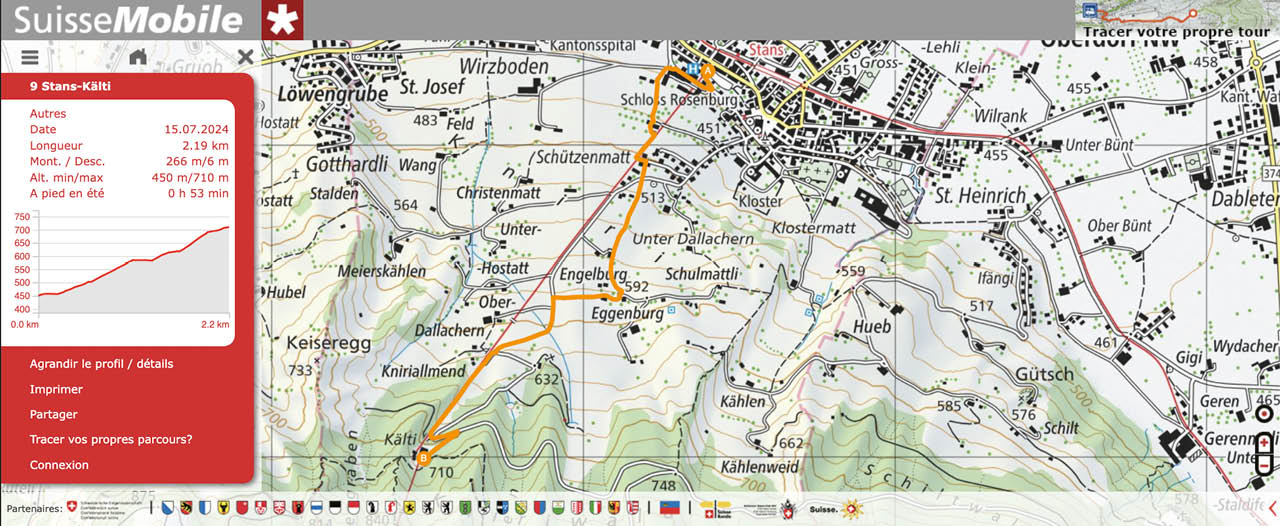Select the Partager option

click(x=53, y=414)
